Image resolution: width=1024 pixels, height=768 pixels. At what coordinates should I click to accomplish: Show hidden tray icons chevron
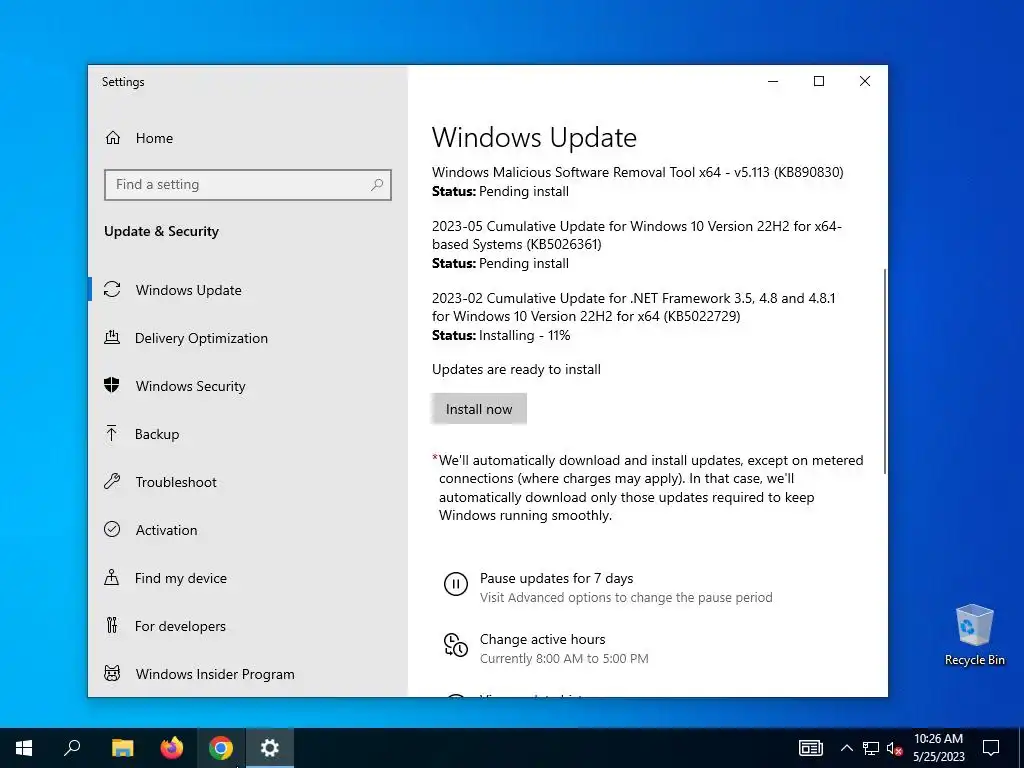(846, 748)
